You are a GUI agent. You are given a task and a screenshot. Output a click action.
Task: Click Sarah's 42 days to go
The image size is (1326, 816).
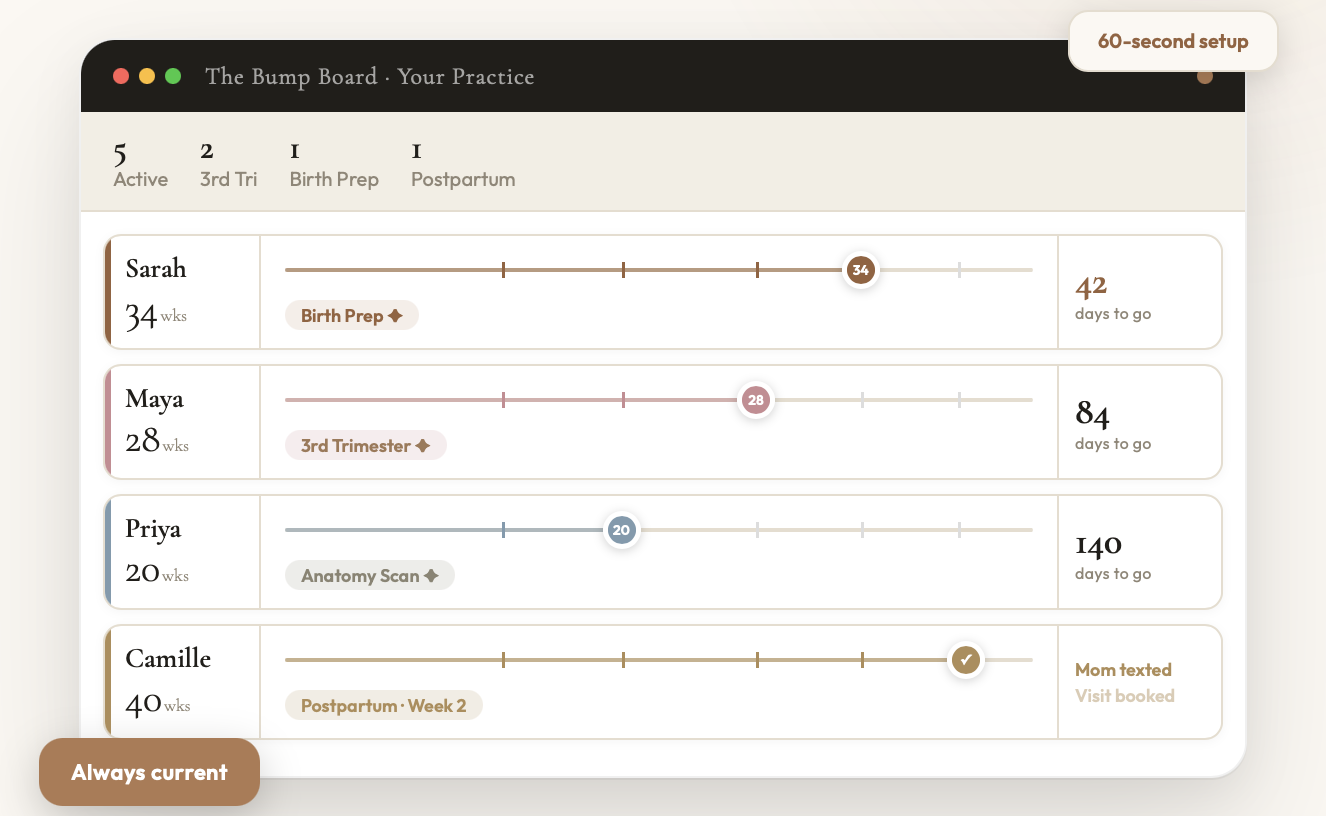[1113, 298]
